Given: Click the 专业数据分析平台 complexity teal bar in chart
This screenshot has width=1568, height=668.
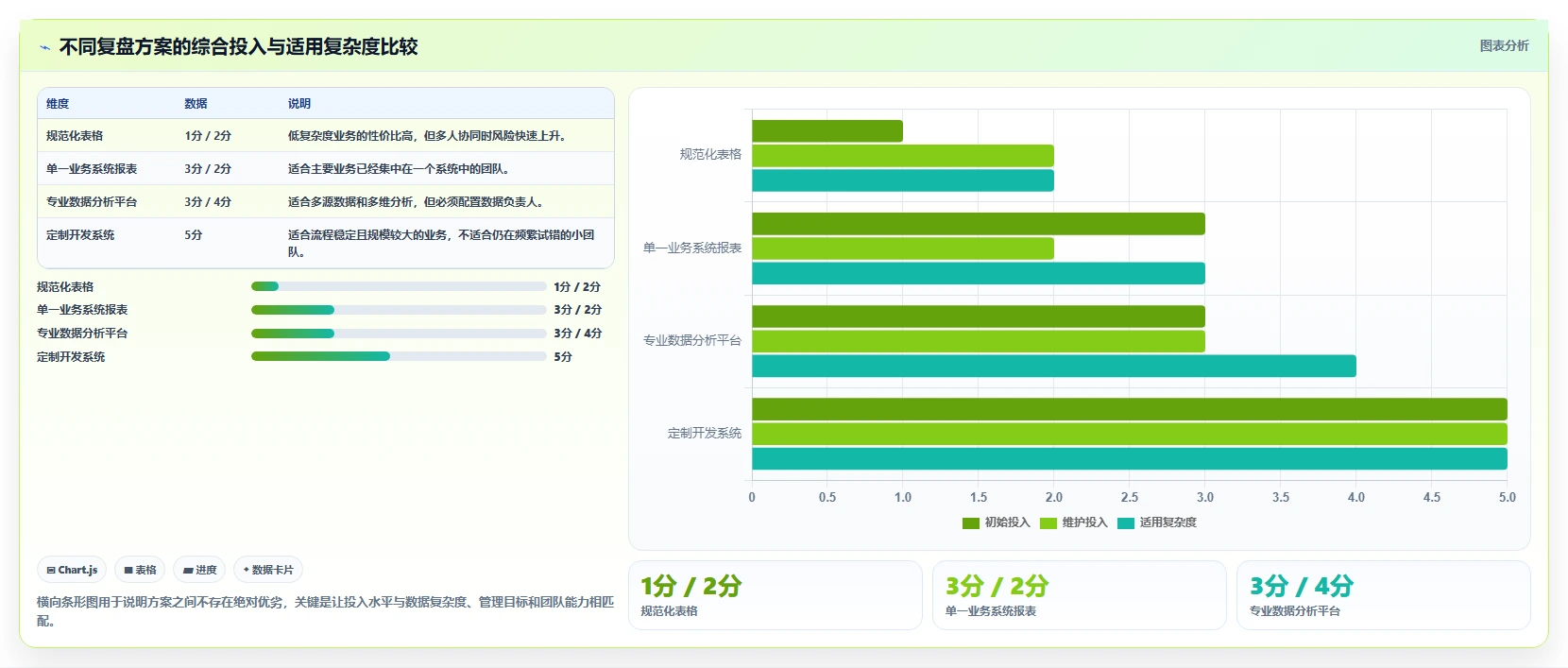Looking at the screenshot, I should pos(1054,366).
